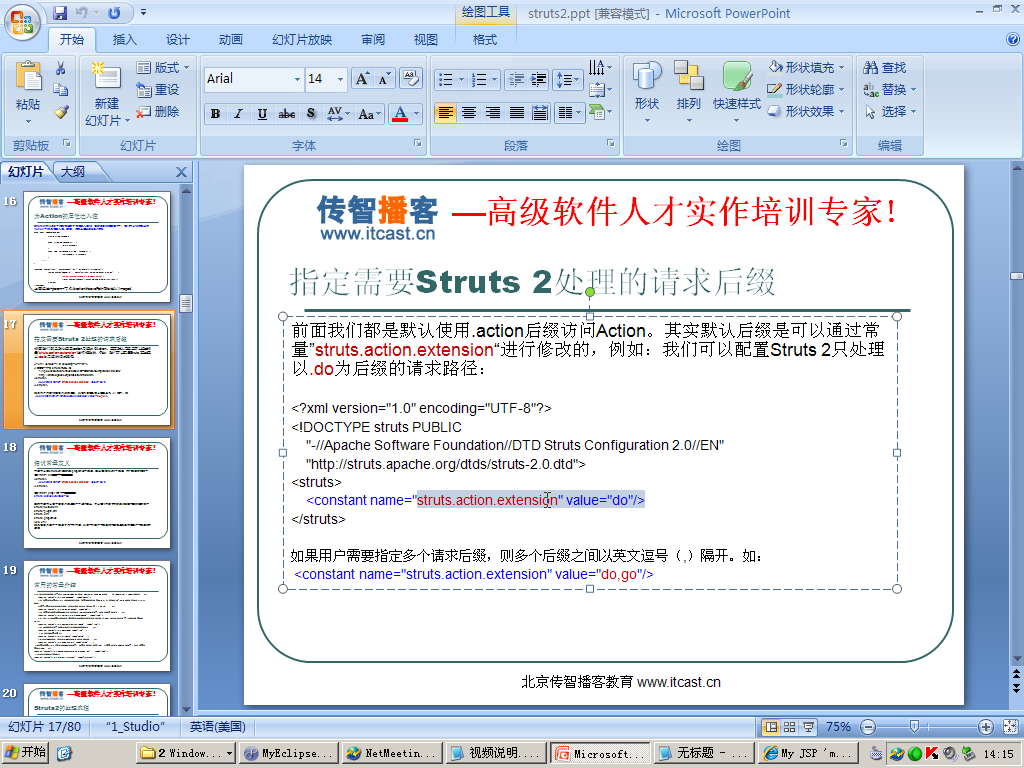Open the Shapes (形状) gallery
1024x768 pixels.
click(647, 93)
